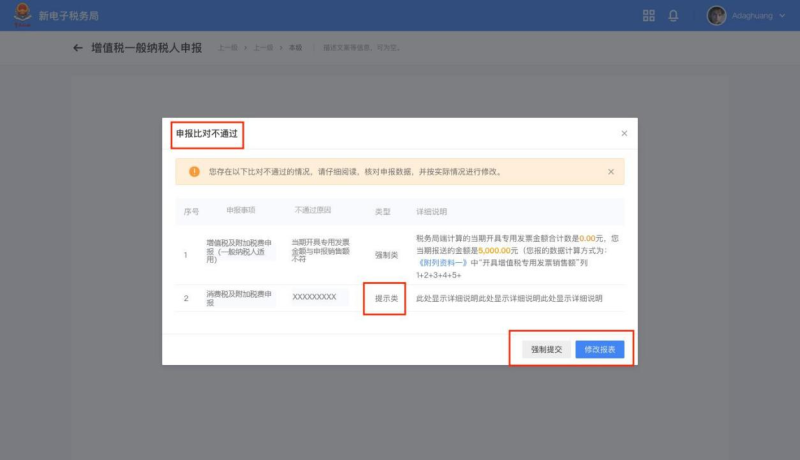Click the 本级 breadcrumb item
This screenshot has width=800, height=460.
pos(295,48)
